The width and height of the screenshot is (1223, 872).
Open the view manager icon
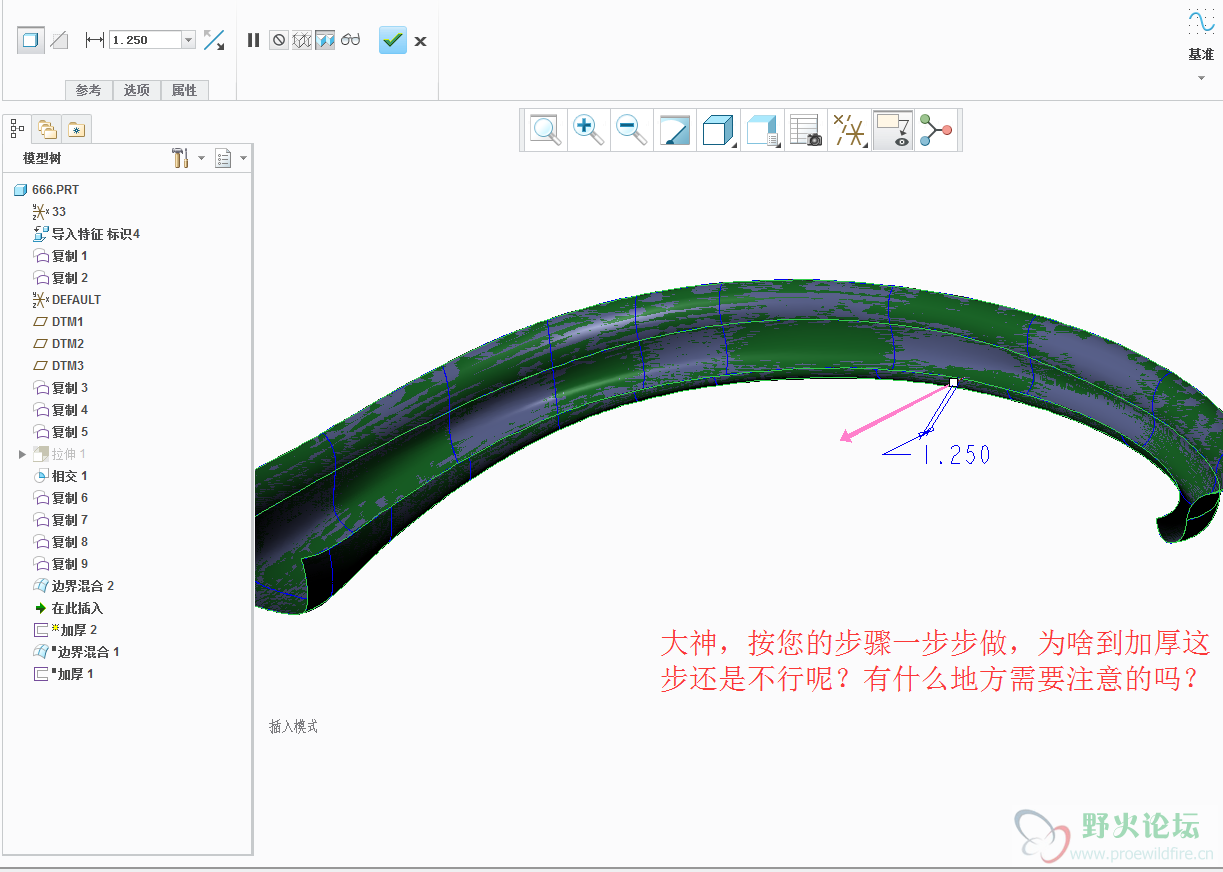pos(805,130)
